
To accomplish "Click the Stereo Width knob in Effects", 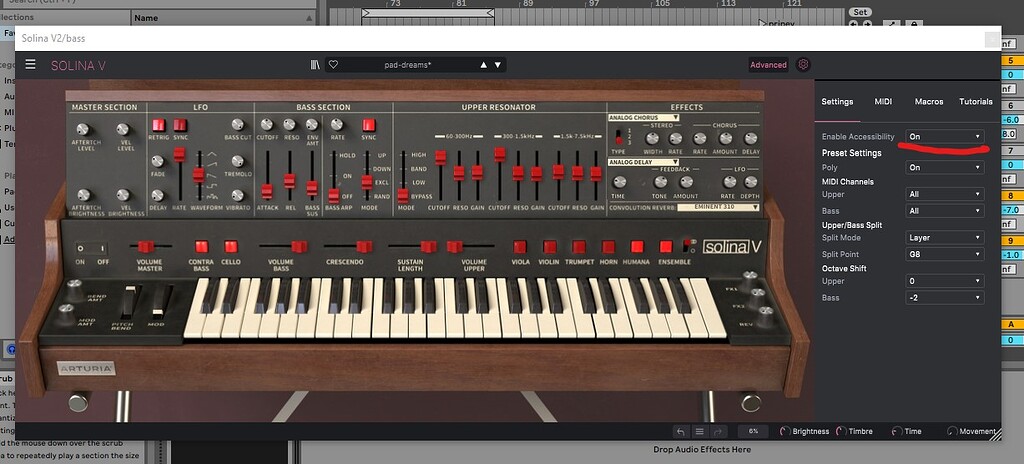I will [x=652, y=139].
